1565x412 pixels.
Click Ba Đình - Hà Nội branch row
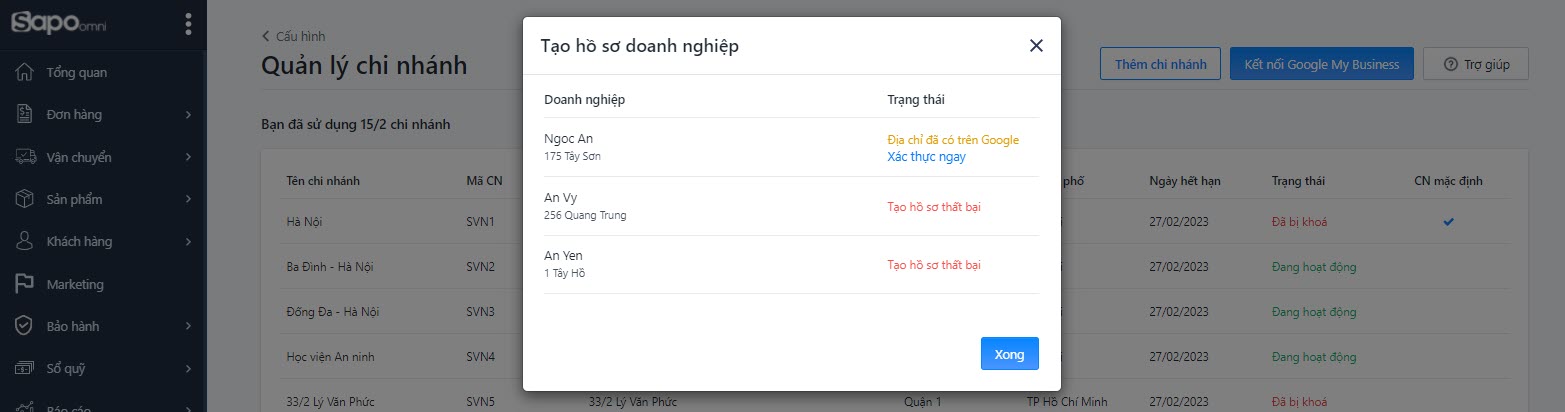[330, 267]
